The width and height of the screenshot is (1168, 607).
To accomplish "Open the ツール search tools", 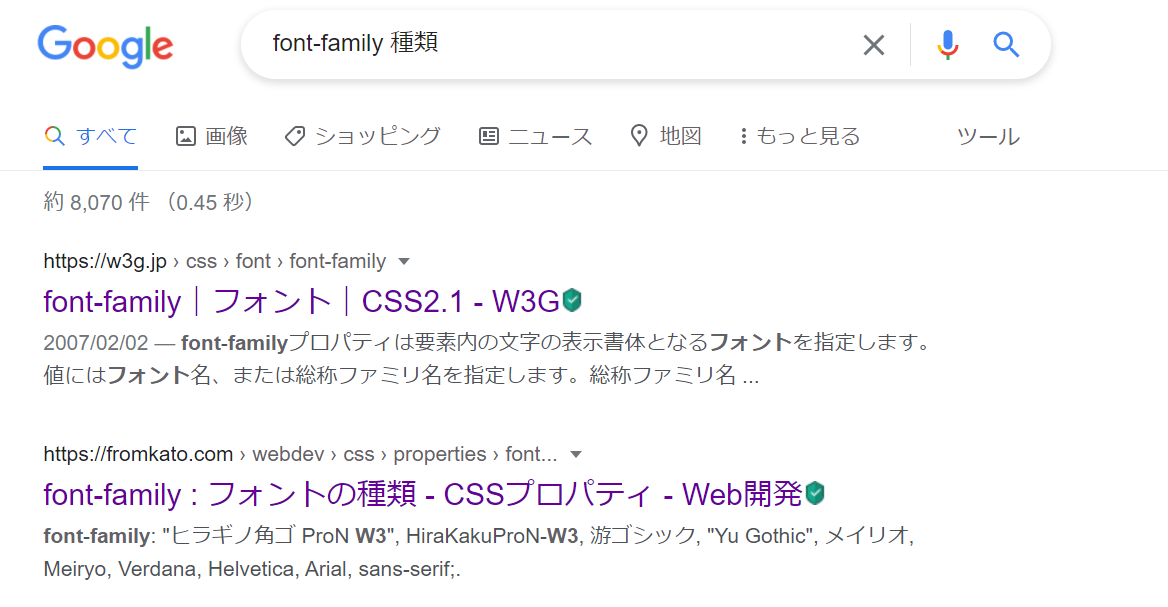I will coord(988,136).
